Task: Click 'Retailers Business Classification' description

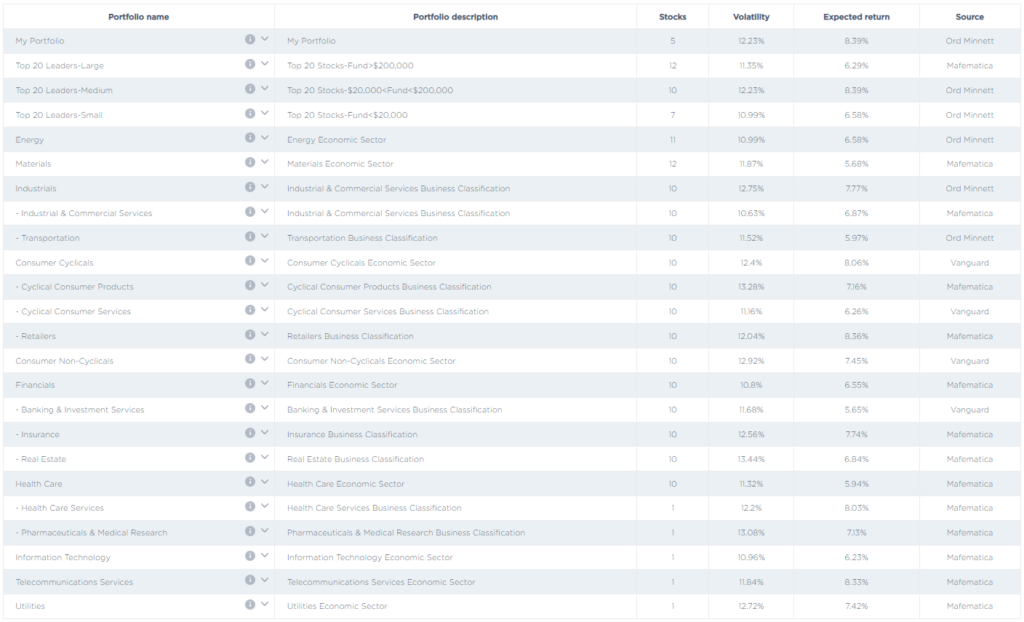Action: click(x=350, y=336)
